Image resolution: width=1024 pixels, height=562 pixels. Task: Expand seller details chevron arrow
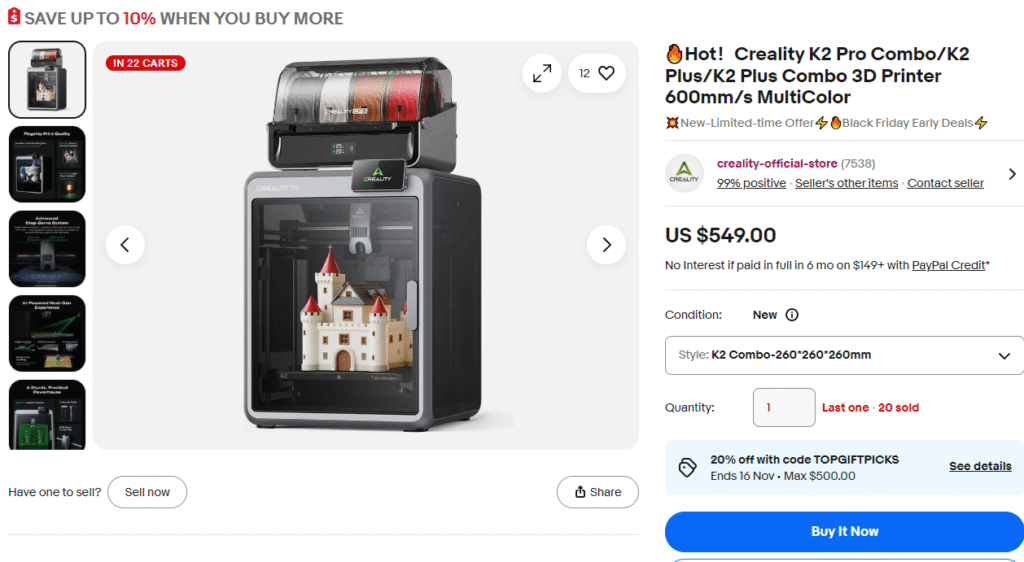pos(1011,174)
